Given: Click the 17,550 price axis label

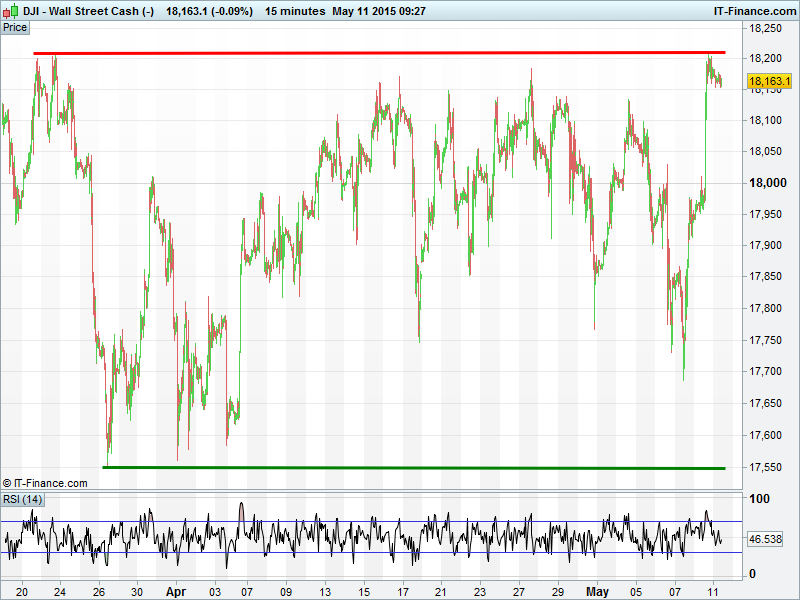Looking at the screenshot, I should pyautogui.click(x=765, y=467).
